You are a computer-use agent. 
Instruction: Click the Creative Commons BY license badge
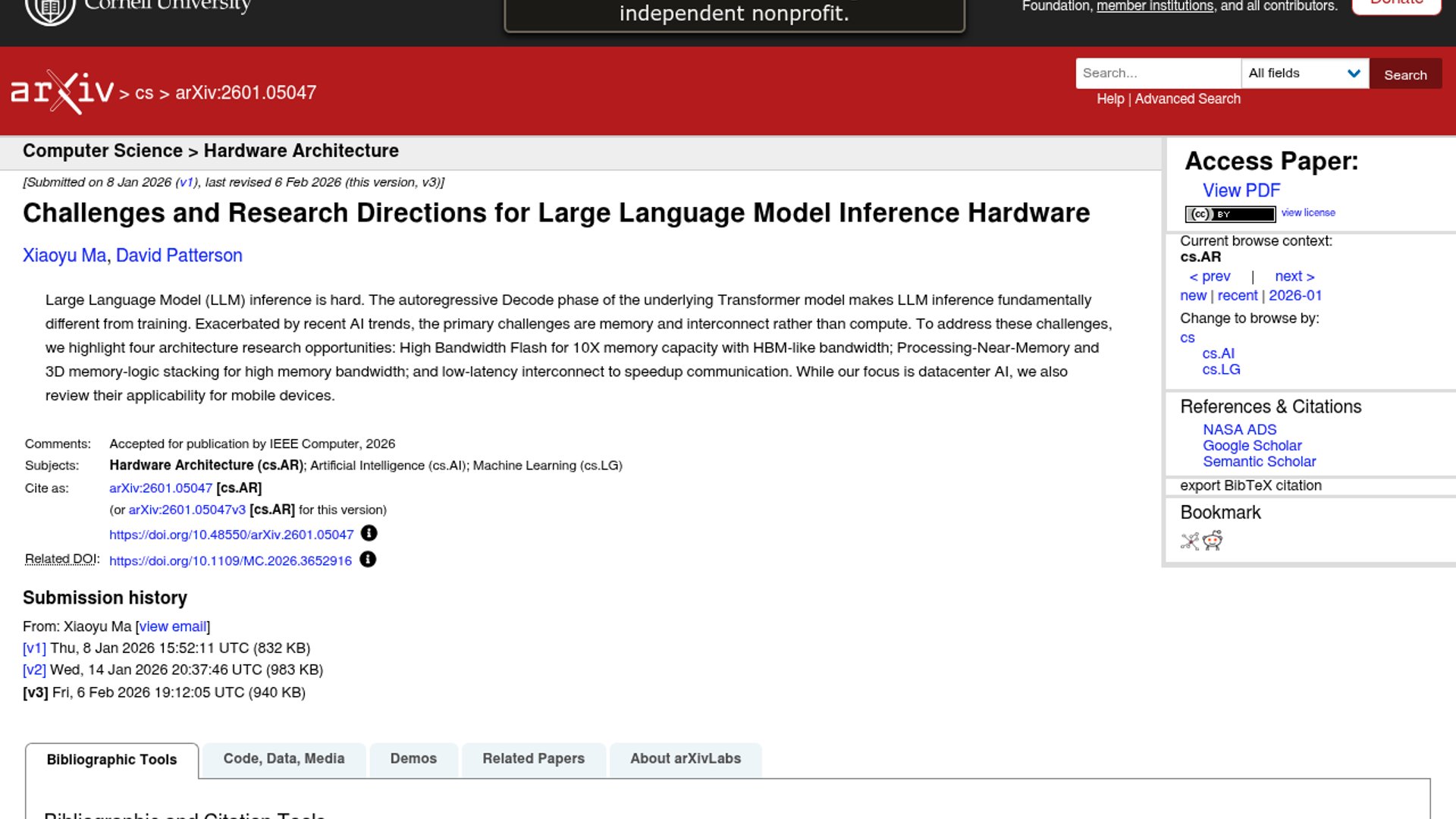[x=1230, y=214]
